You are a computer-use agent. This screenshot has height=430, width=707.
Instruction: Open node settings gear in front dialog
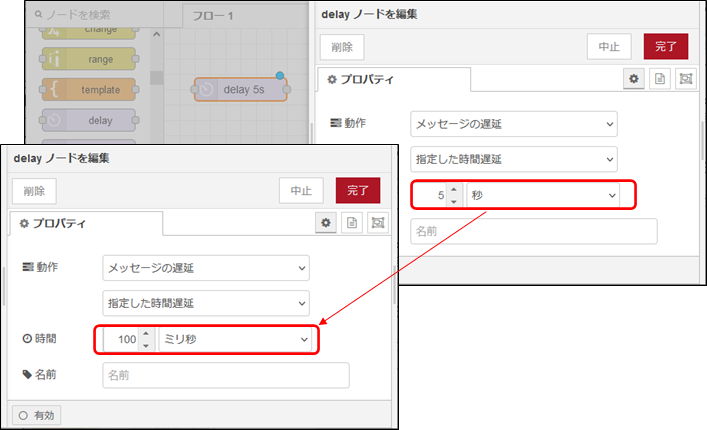pyautogui.click(x=326, y=223)
